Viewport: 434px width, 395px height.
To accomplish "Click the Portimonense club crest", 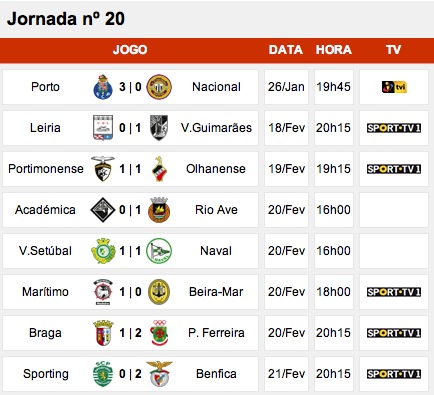I will pos(103,169).
